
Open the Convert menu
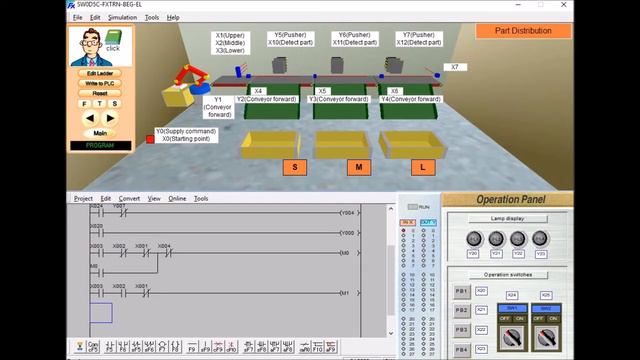129,198
